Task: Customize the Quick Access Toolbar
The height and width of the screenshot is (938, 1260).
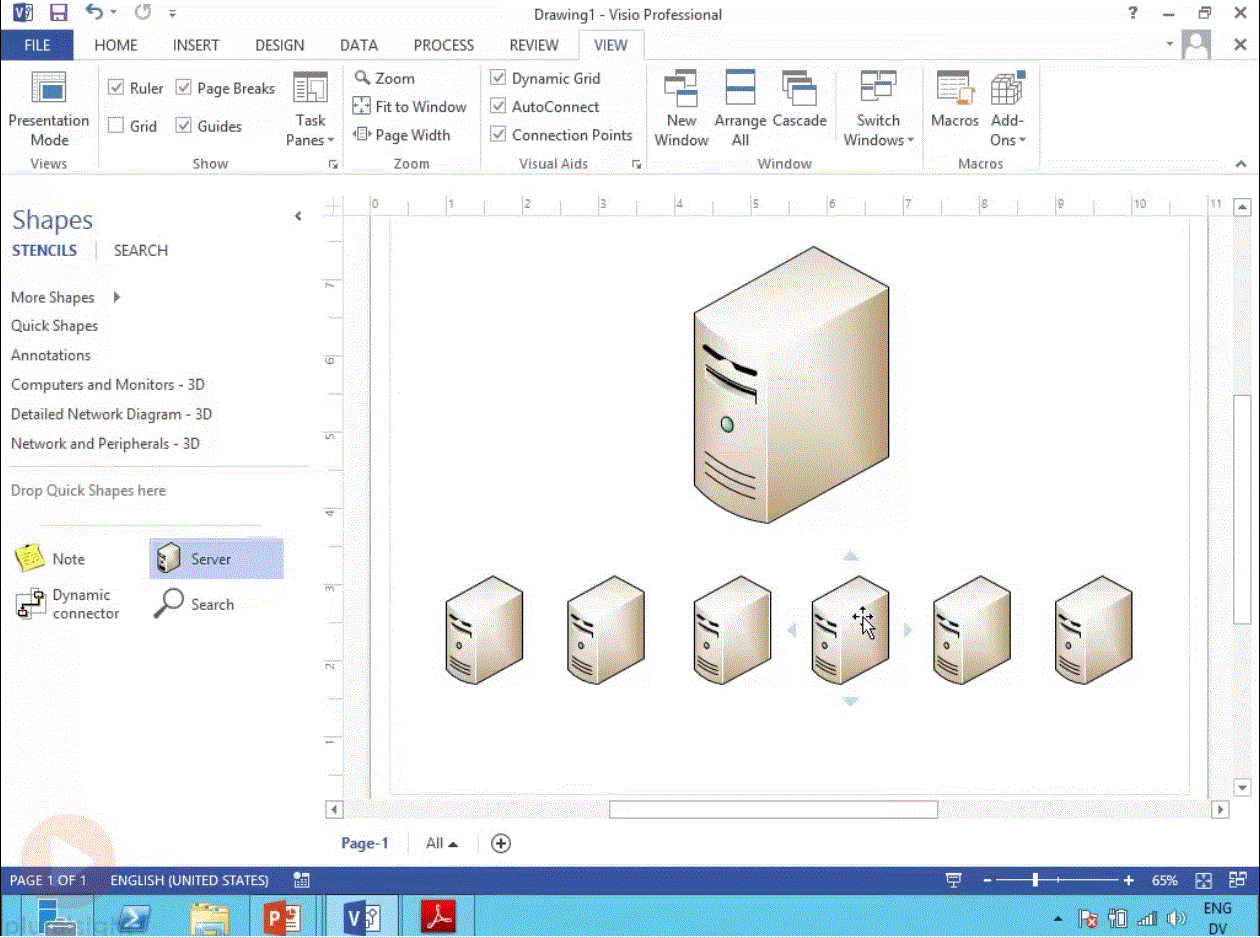Action: coord(172,14)
